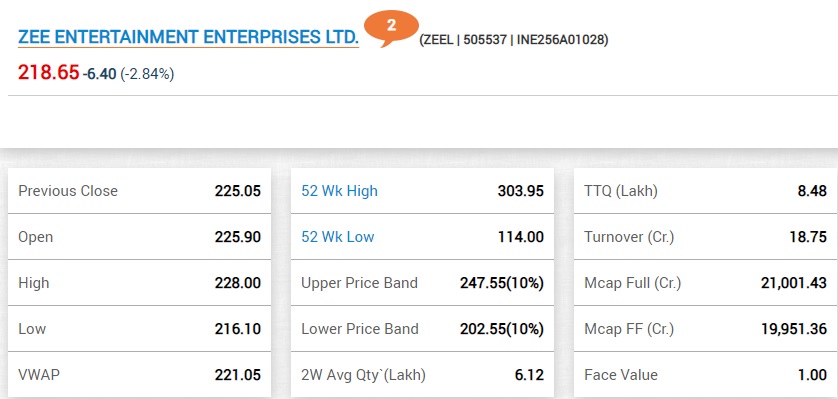This screenshot has width=838, height=399.
Task: Select the TTQ (Lakh) value 8.48
Action: pyautogui.click(x=812, y=191)
